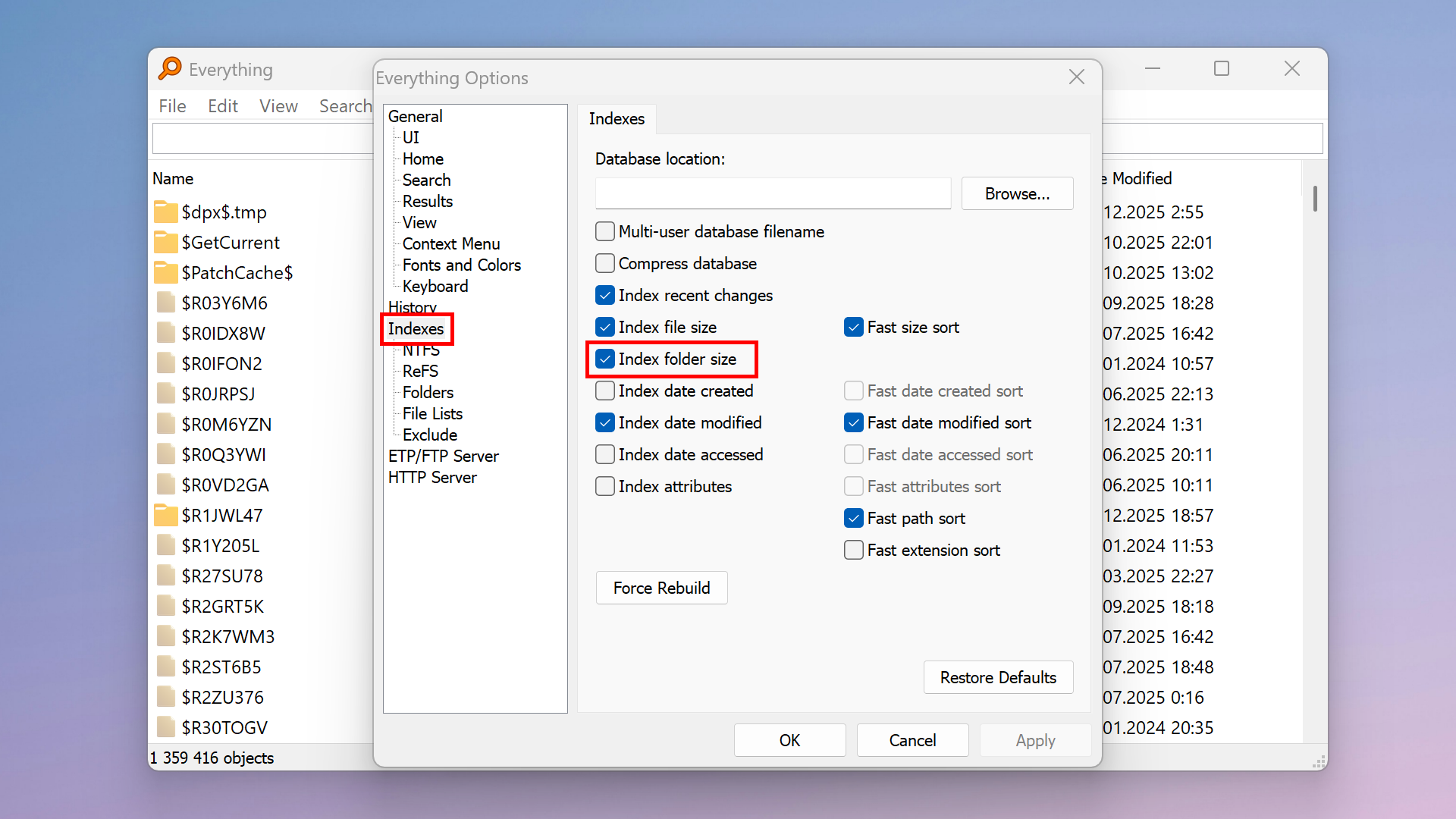The image size is (1456, 819).
Task: Check the Fast extension sort box
Action: pos(854,550)
